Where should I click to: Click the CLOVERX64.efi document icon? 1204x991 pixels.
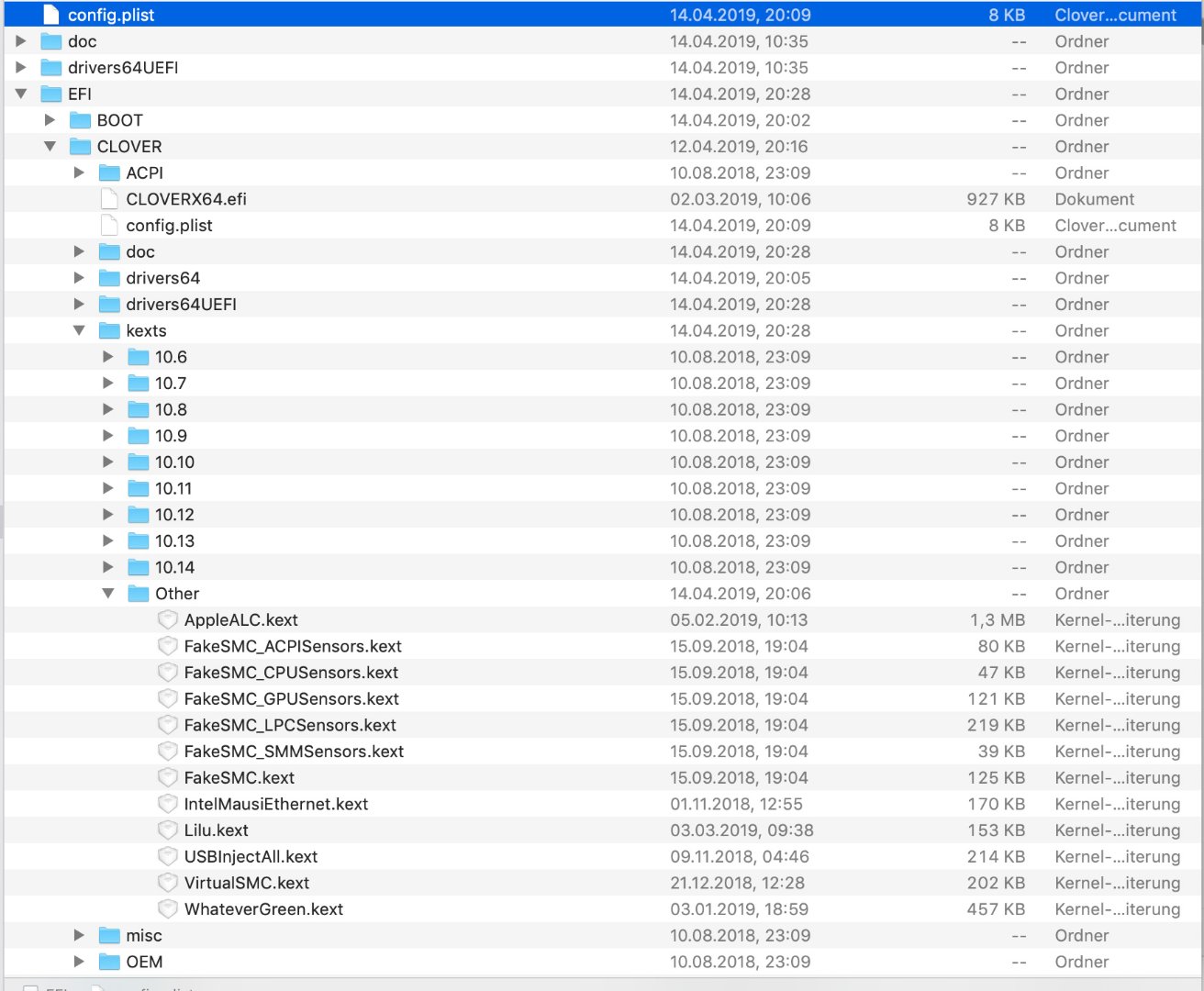click(x=109, y=199)
